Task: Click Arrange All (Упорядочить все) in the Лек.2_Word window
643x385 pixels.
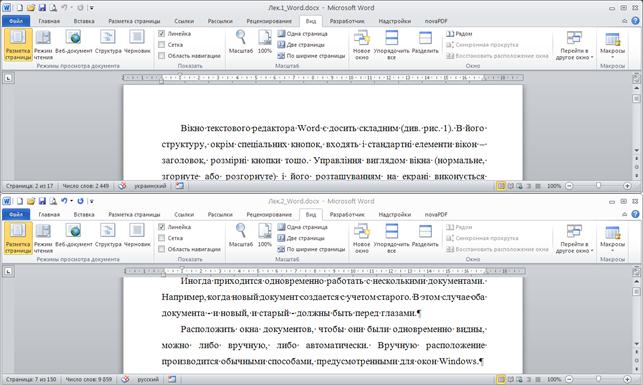Action: point(392,238)
